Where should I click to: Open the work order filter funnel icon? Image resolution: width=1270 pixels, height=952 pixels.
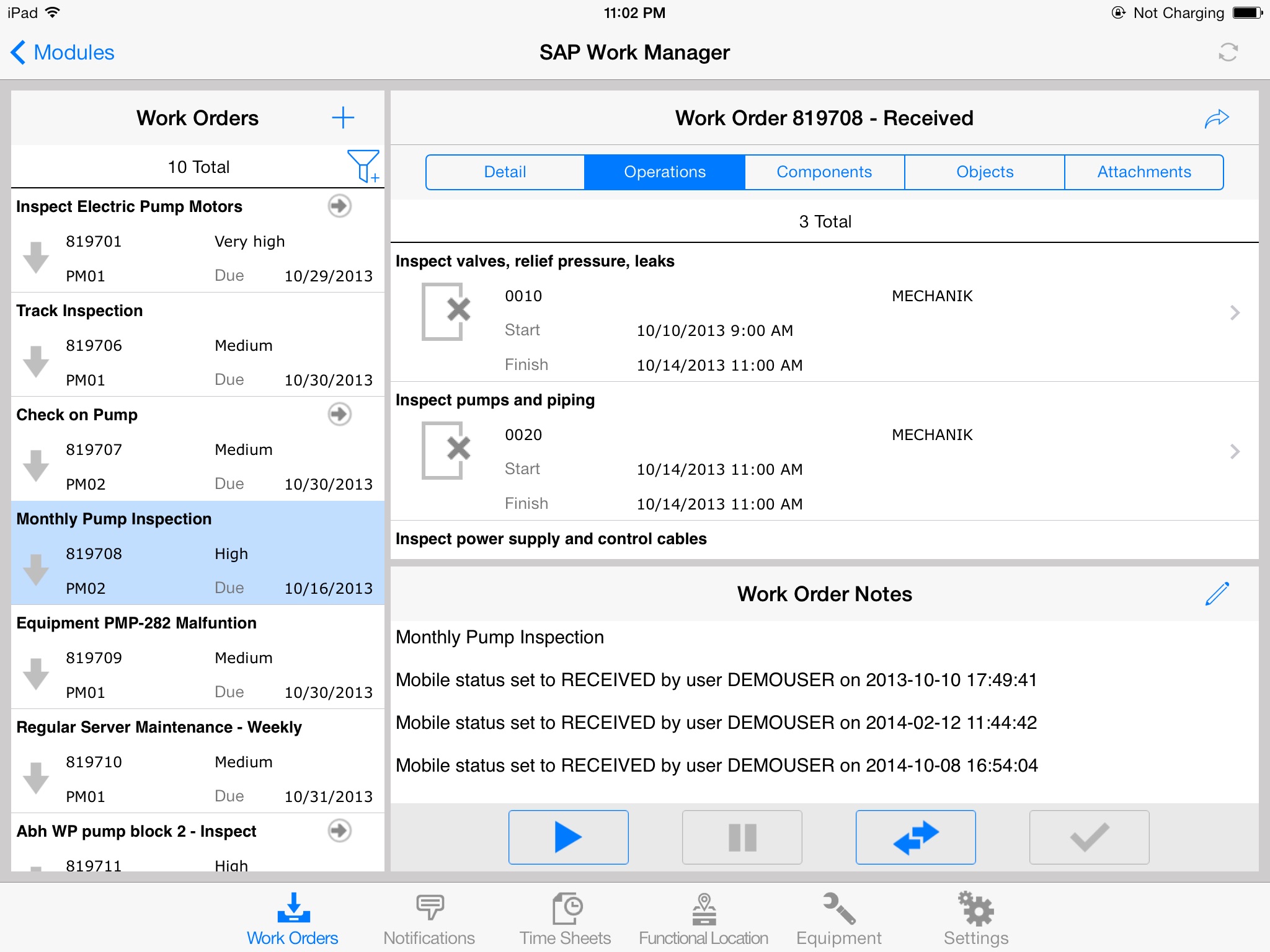click(x=363, y=166)
